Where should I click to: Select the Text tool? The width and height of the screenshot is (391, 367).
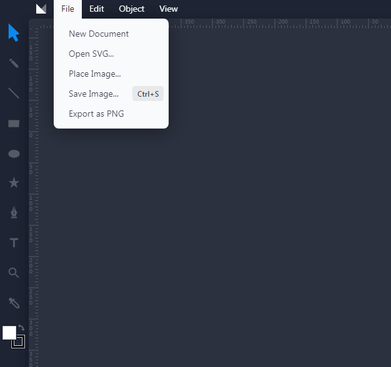pos(14,243)
